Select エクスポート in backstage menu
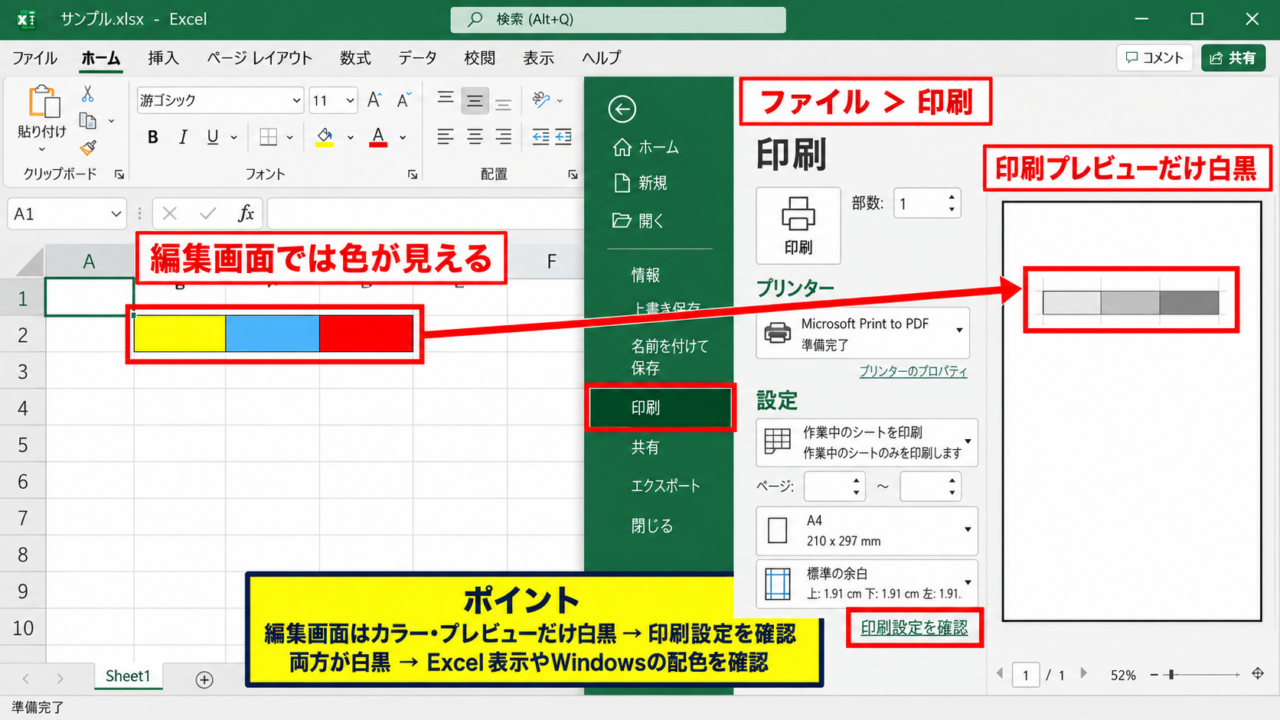This screenshot has width=1280, height=720. click(x=665, y=486)
